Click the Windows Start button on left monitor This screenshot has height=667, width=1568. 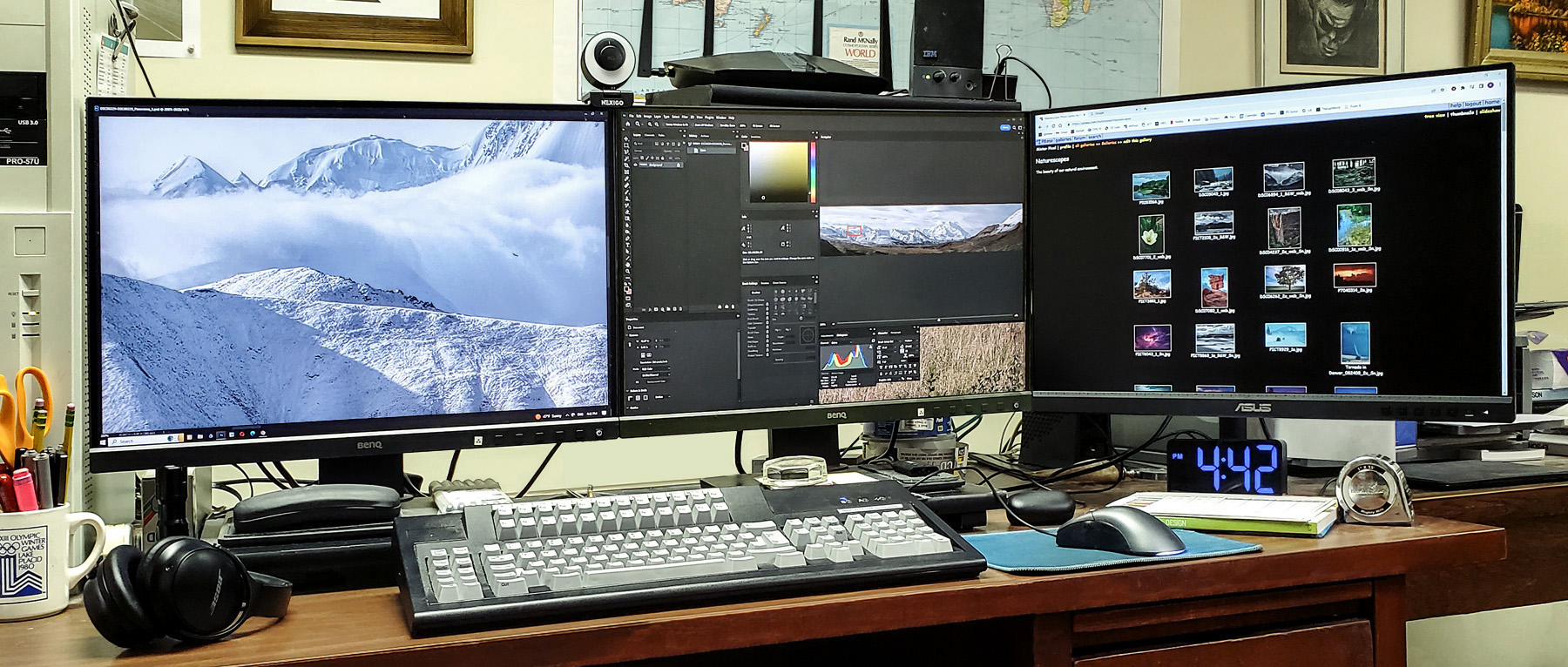[103, 442]
